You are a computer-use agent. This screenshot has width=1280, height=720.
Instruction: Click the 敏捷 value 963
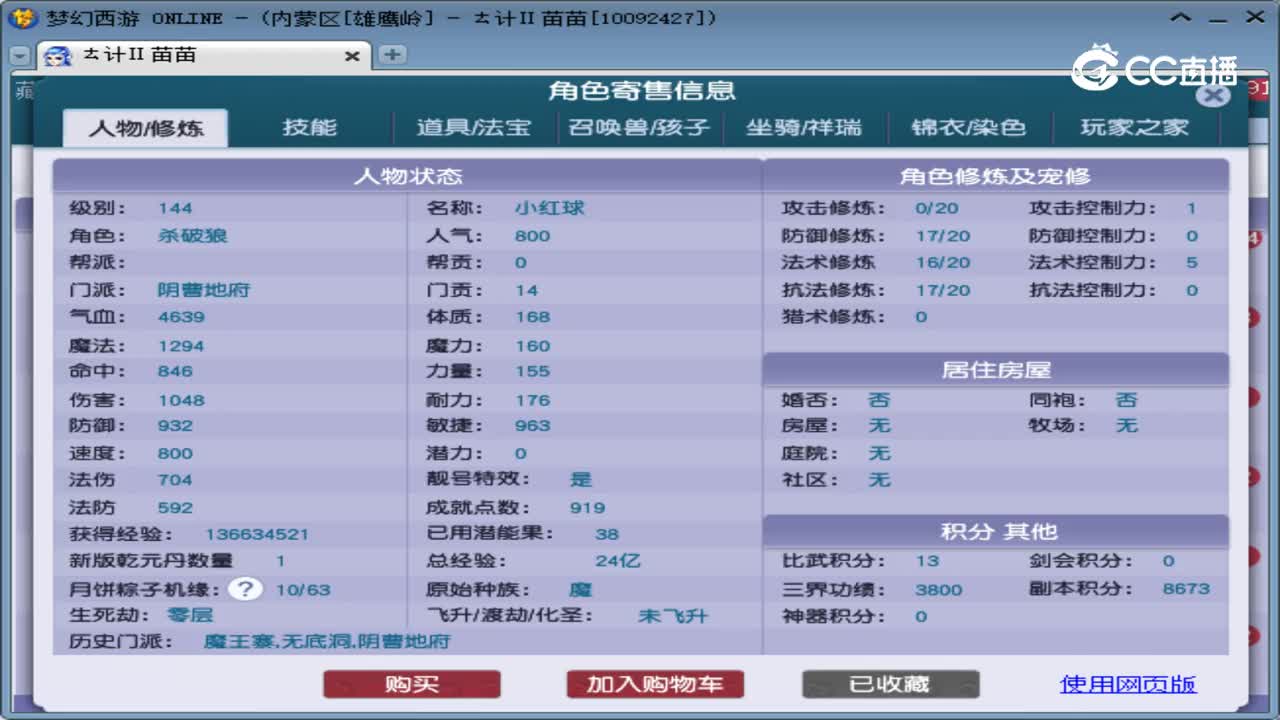(533, 425)
